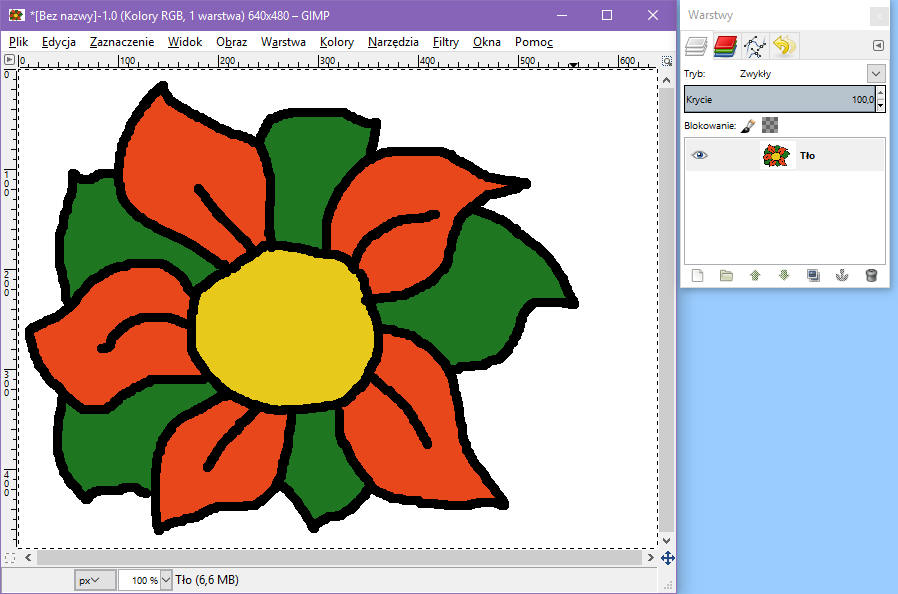Select the Tło layer thumbnail

tap(776, 155)
